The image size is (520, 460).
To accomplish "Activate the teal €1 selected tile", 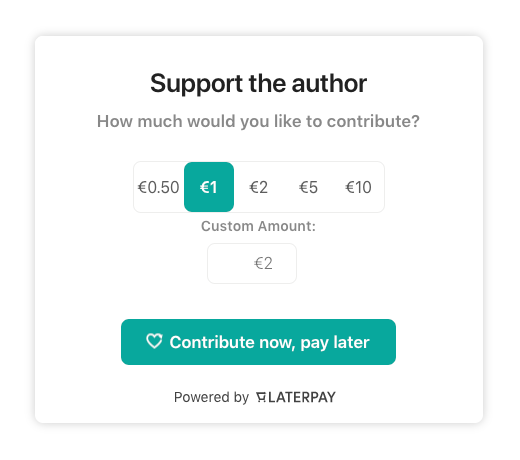I will click(209, 187).
